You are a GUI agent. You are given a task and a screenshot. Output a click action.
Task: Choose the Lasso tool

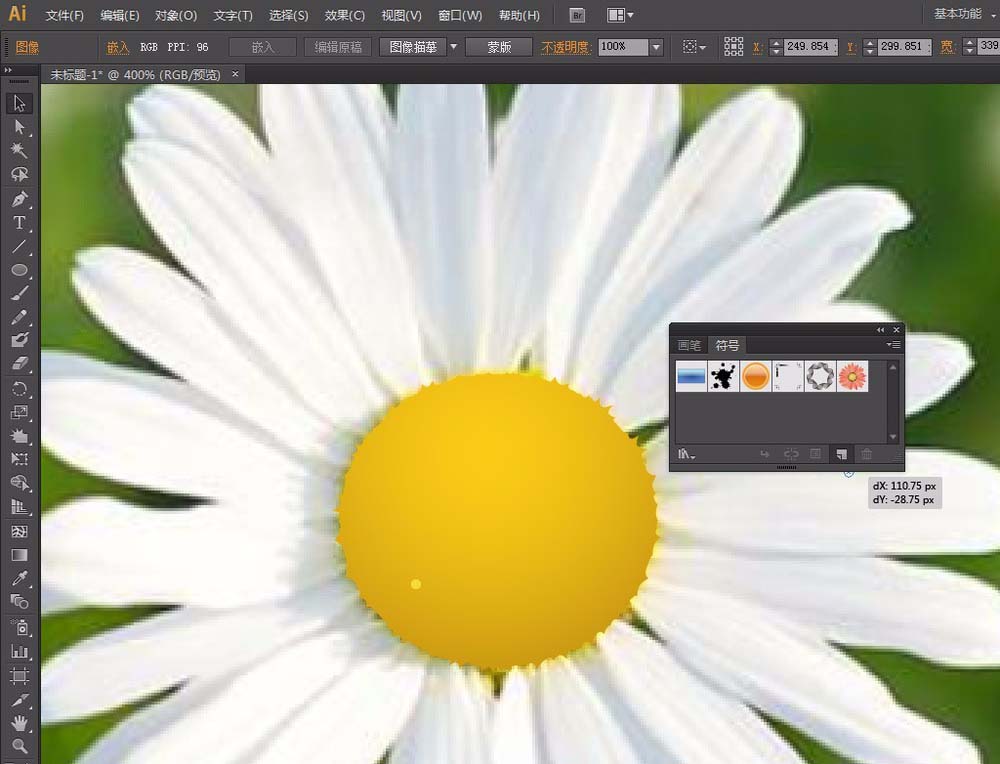(19, 174)
